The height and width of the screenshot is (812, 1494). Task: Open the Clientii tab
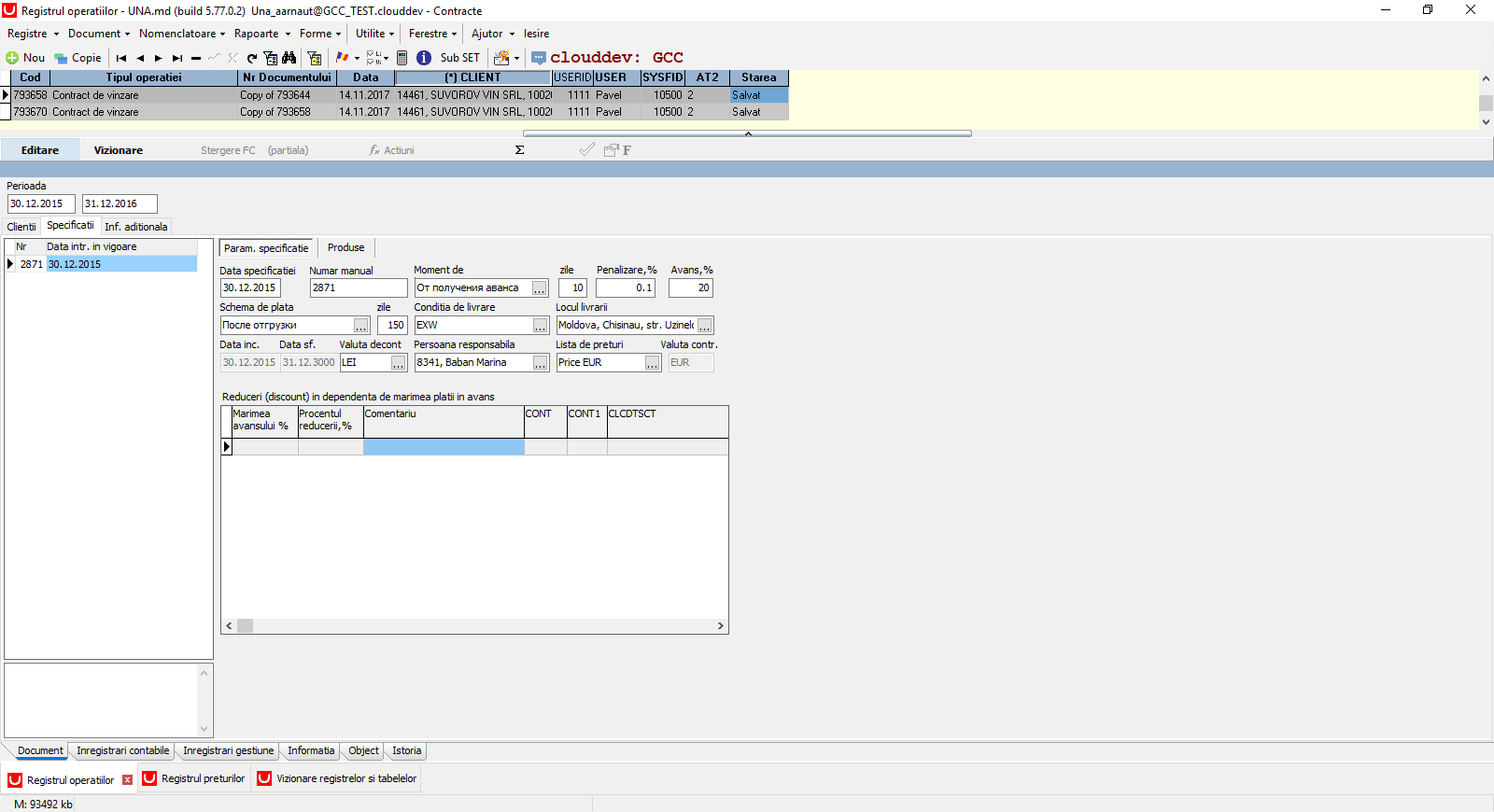21,227
